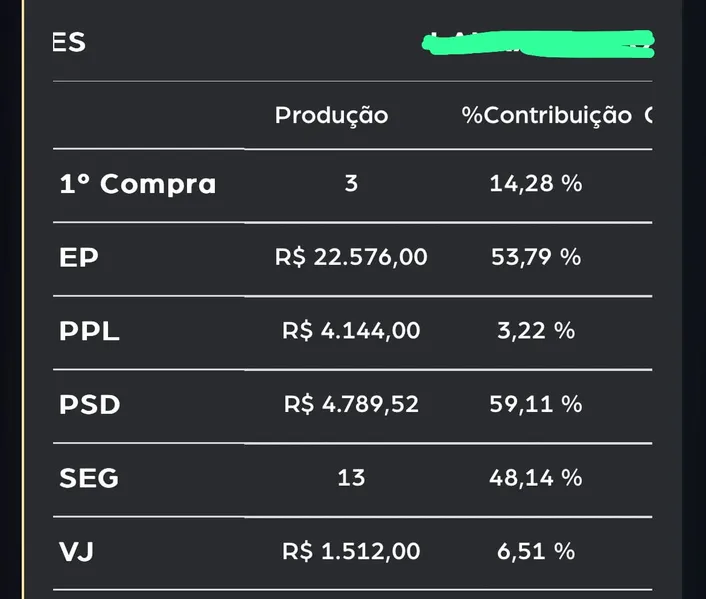Click the Produção column header
The height and width of the screenshot is (599, 706).
click(x=331, y=116)
